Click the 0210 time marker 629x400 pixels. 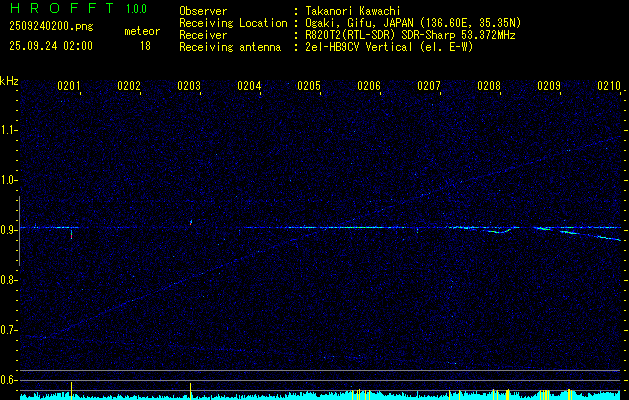point(609,85)
